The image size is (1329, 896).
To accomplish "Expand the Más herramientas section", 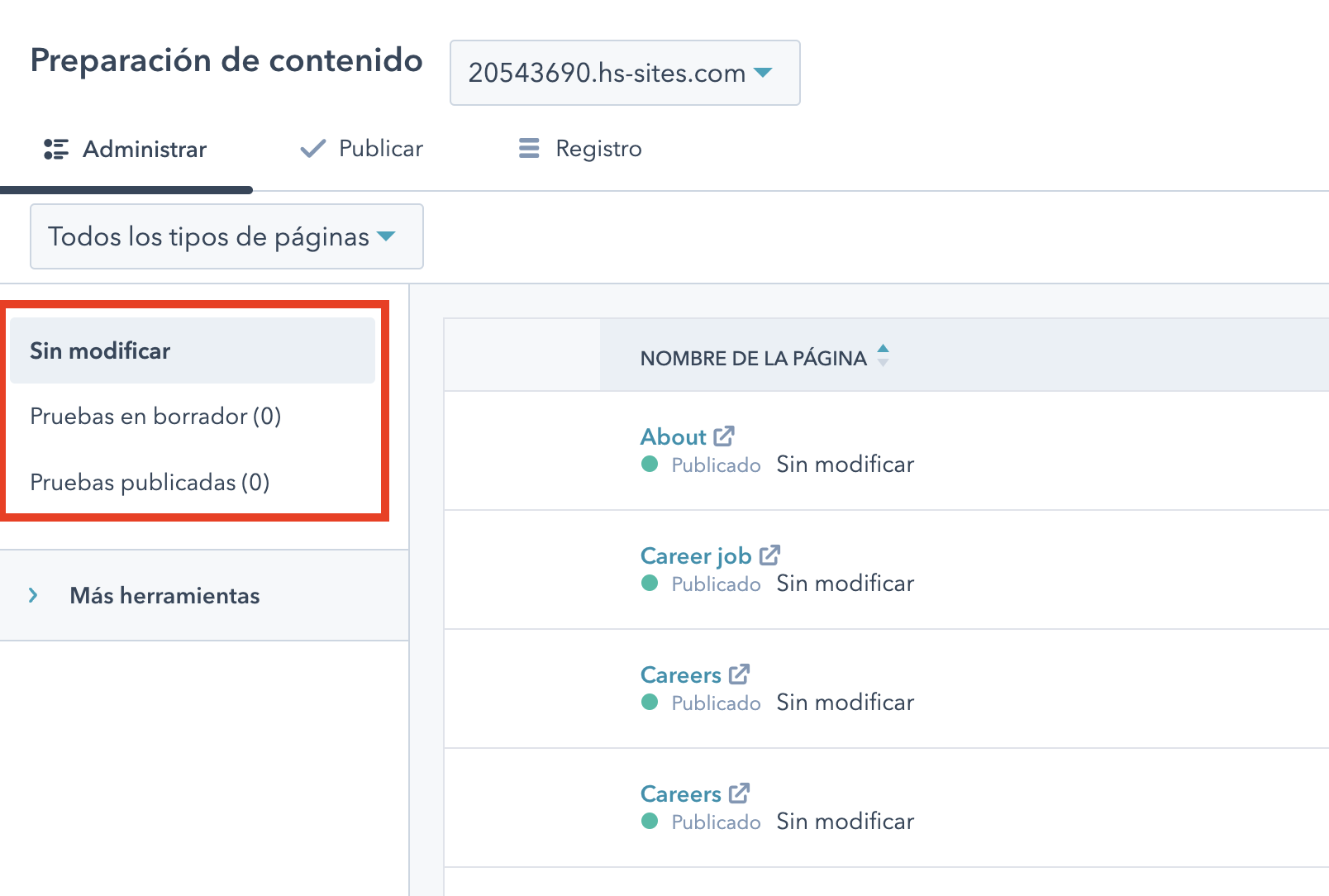I will tap(165, 595).
